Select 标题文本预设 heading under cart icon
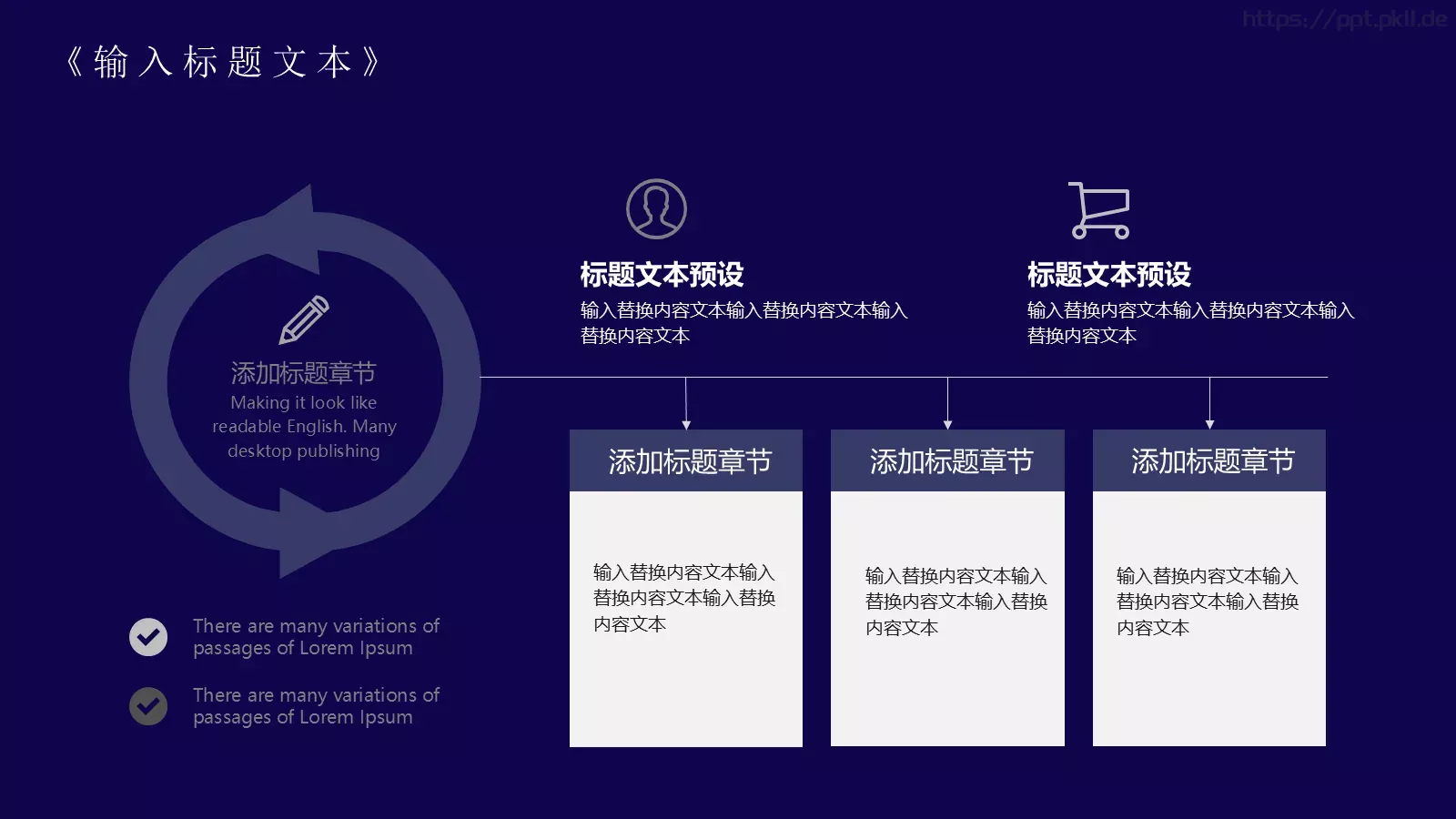Screen dimensions: 1456x819 (x=1108, y=274)
